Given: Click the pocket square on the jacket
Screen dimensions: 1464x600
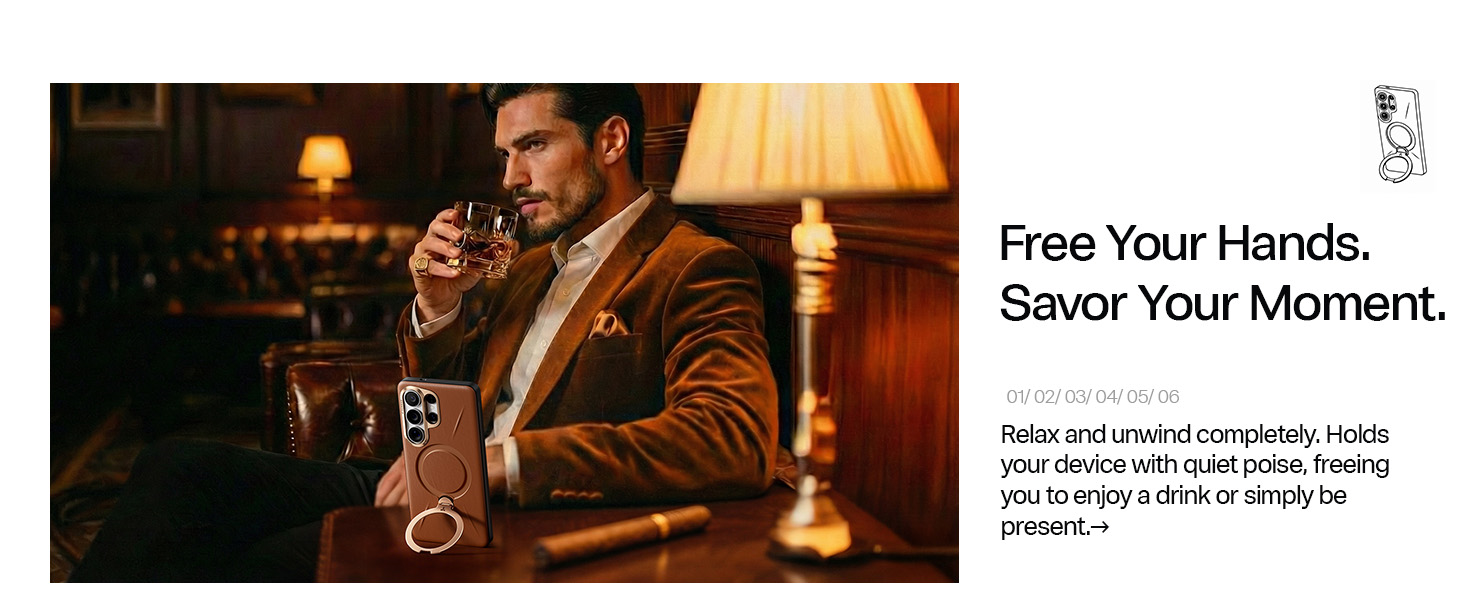Looking at the screenshot, I should tap(608, 324).
